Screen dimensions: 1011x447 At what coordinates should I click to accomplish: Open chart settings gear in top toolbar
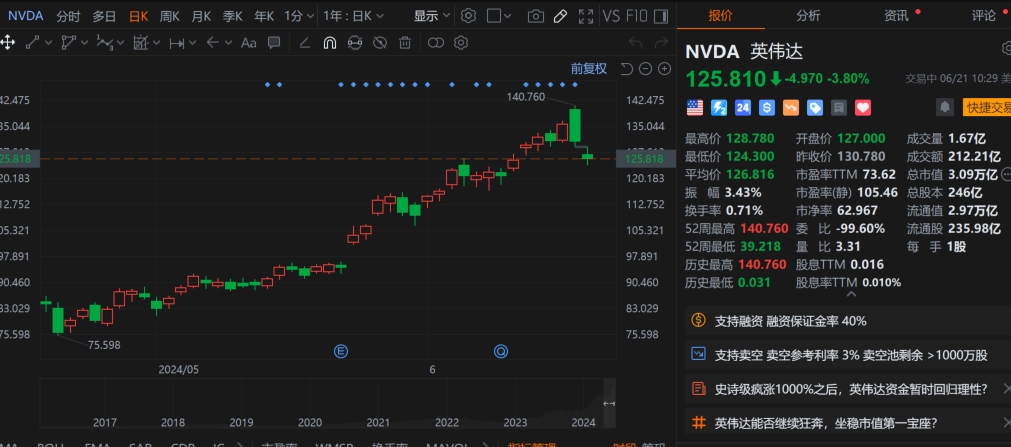[469, 16]
